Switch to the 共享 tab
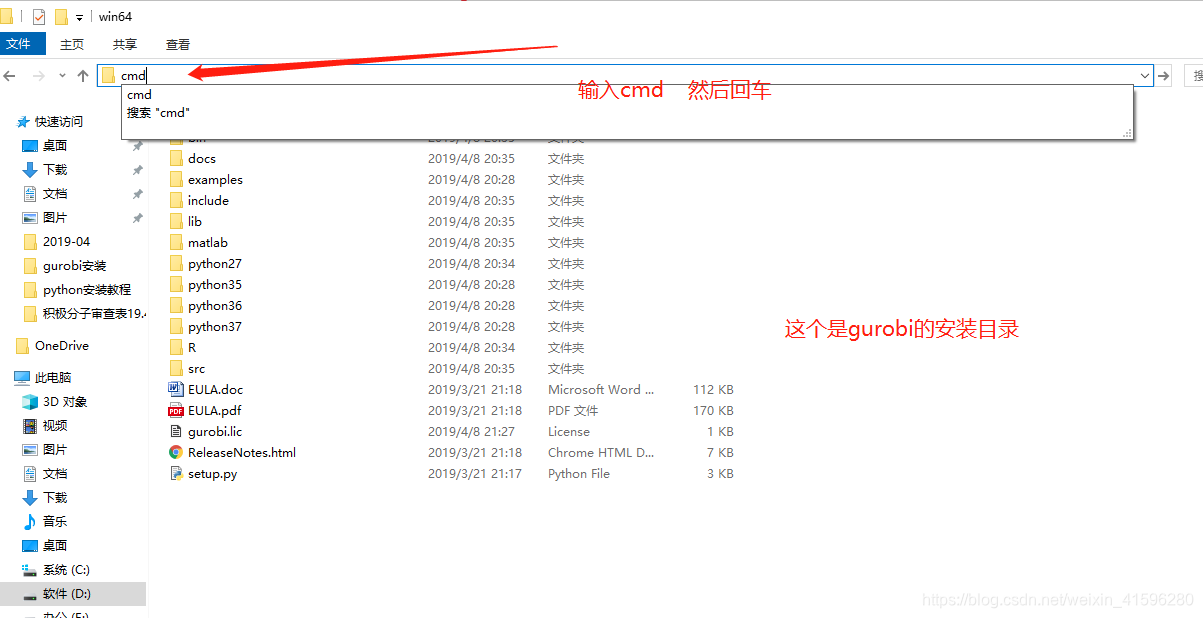This screenshot has width=1203, height=618. [x=125, y=44]
